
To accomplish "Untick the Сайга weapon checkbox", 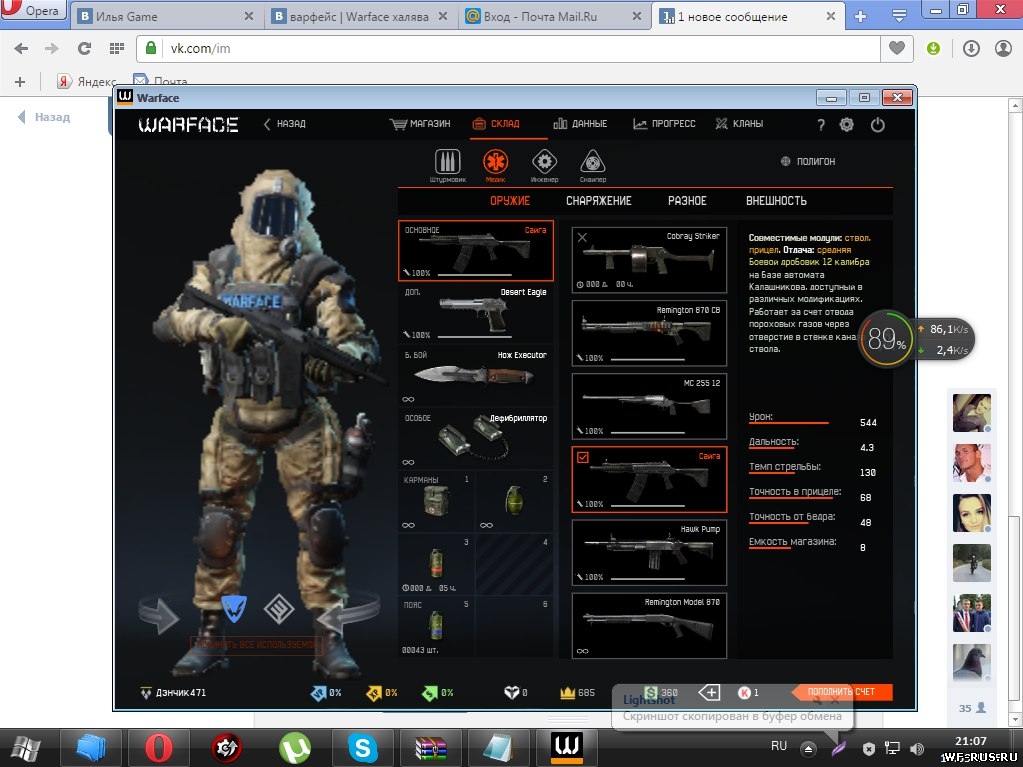I will (583, 458).
